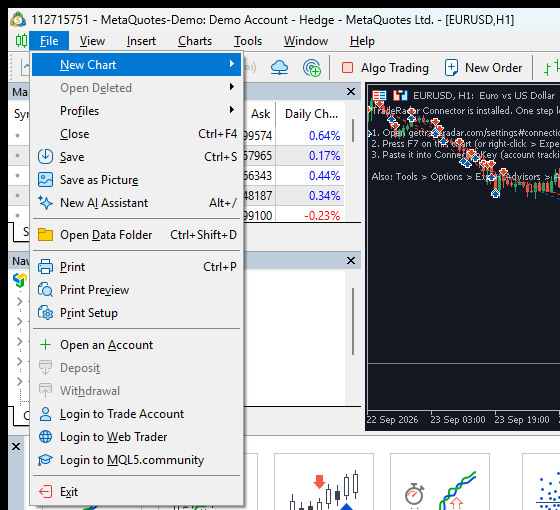Click the AI Assistant sparkle icon
Screen dimensions: 560x510
pyautogui.click(x=45, y=202)
